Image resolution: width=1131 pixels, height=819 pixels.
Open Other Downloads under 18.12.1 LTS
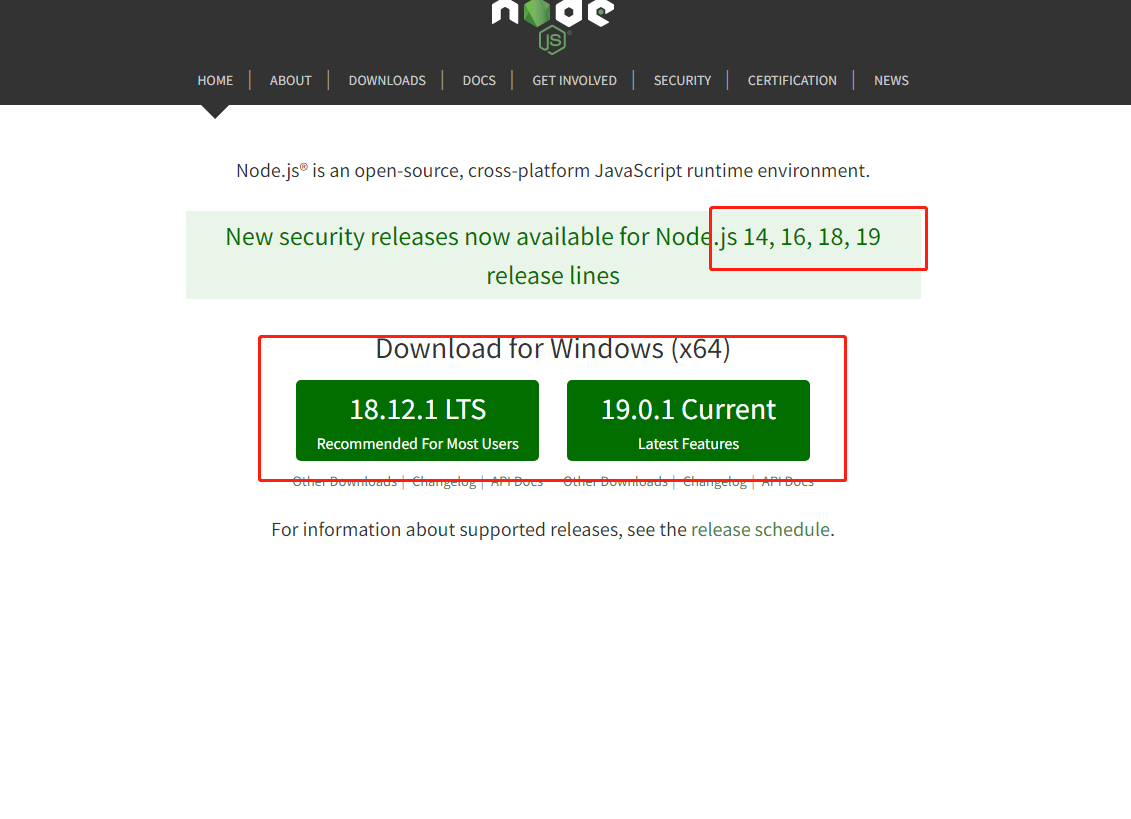344,481
